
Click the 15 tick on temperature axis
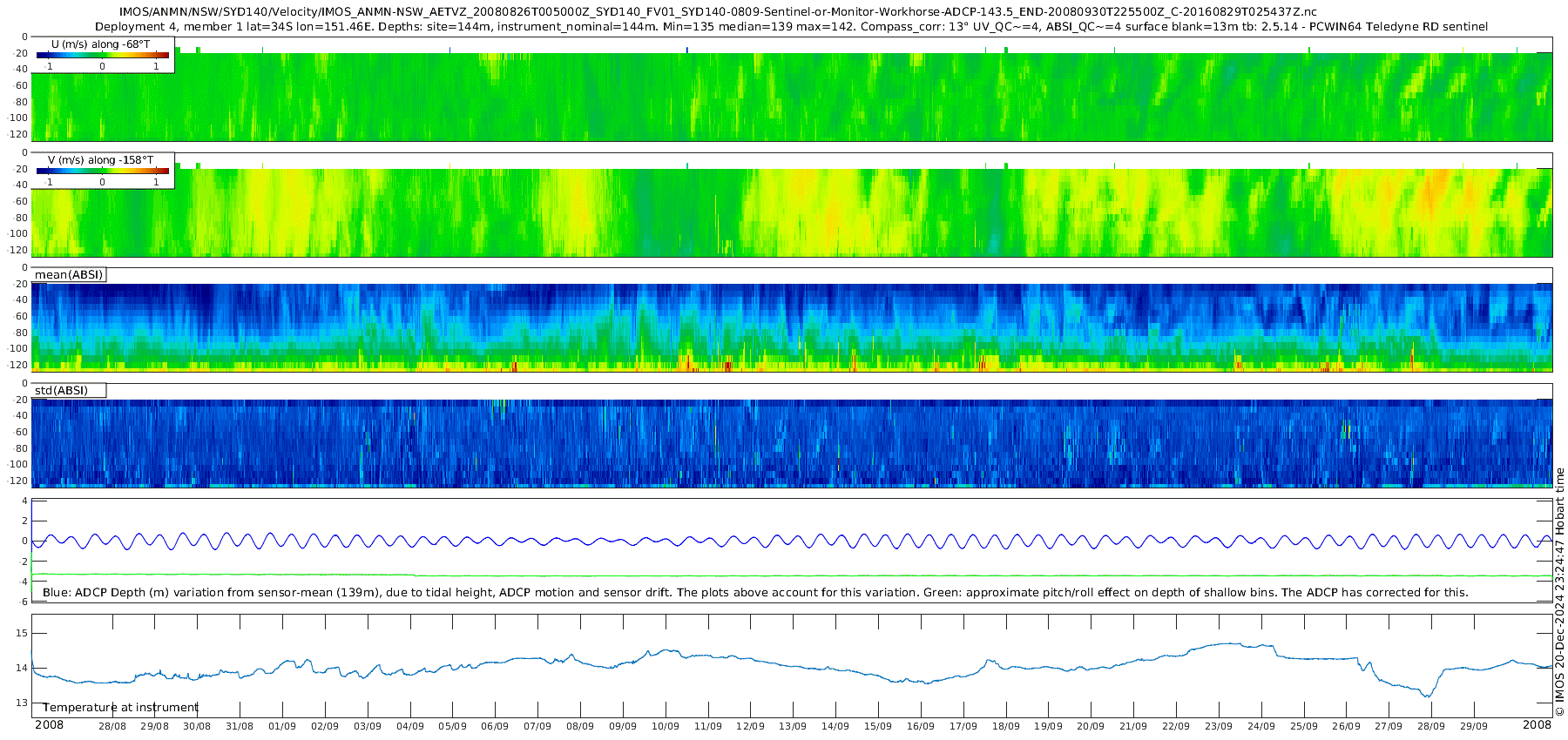[22, 633]
